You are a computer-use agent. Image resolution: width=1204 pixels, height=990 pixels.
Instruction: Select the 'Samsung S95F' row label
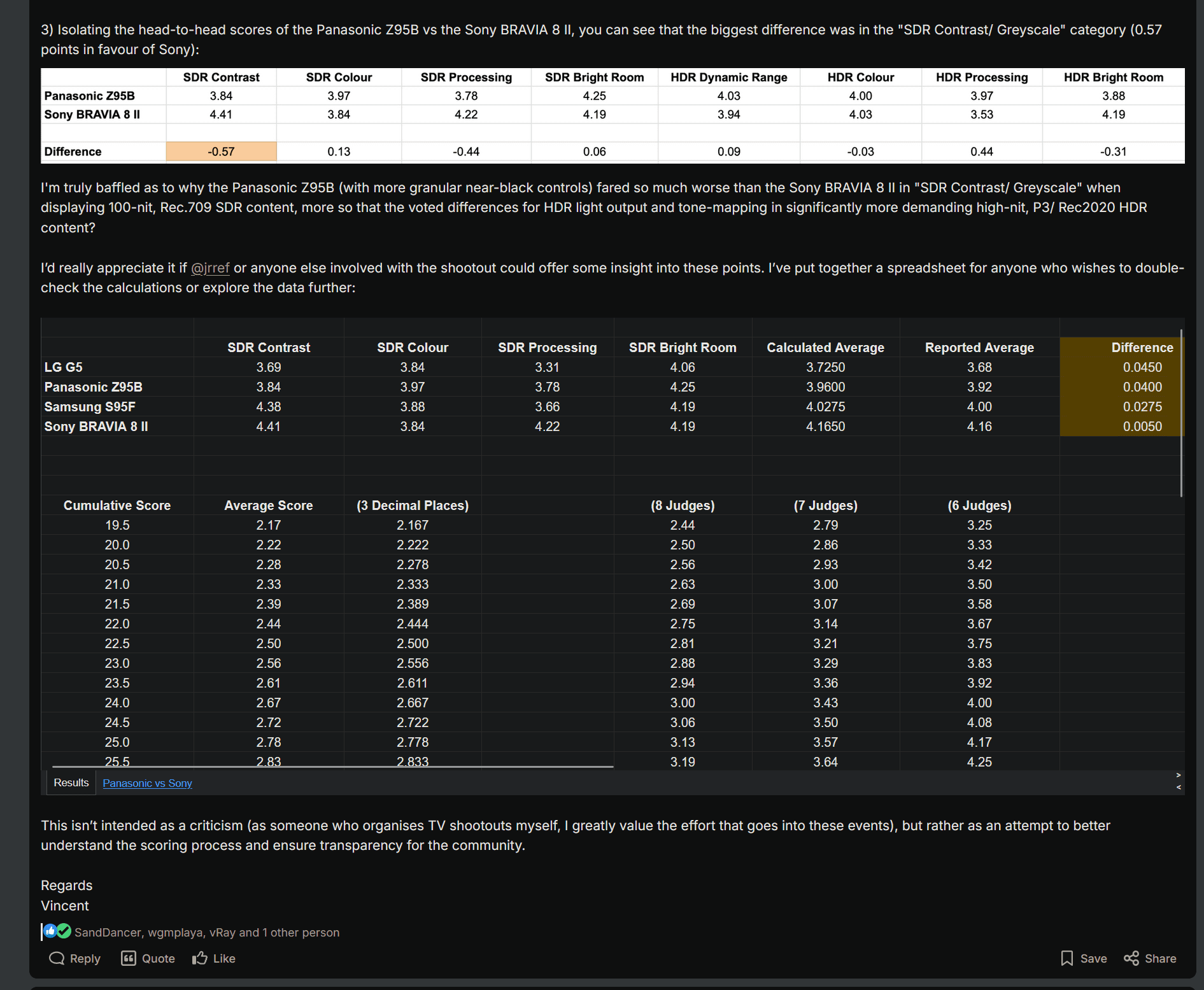tap(90, 407)
